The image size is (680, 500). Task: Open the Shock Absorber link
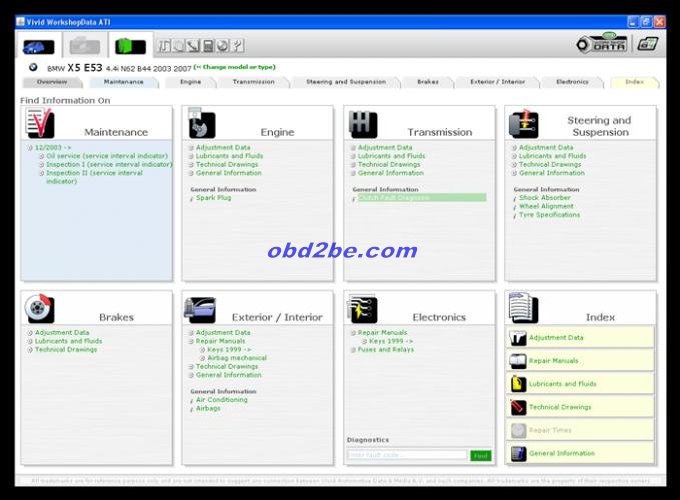[545, 198]
